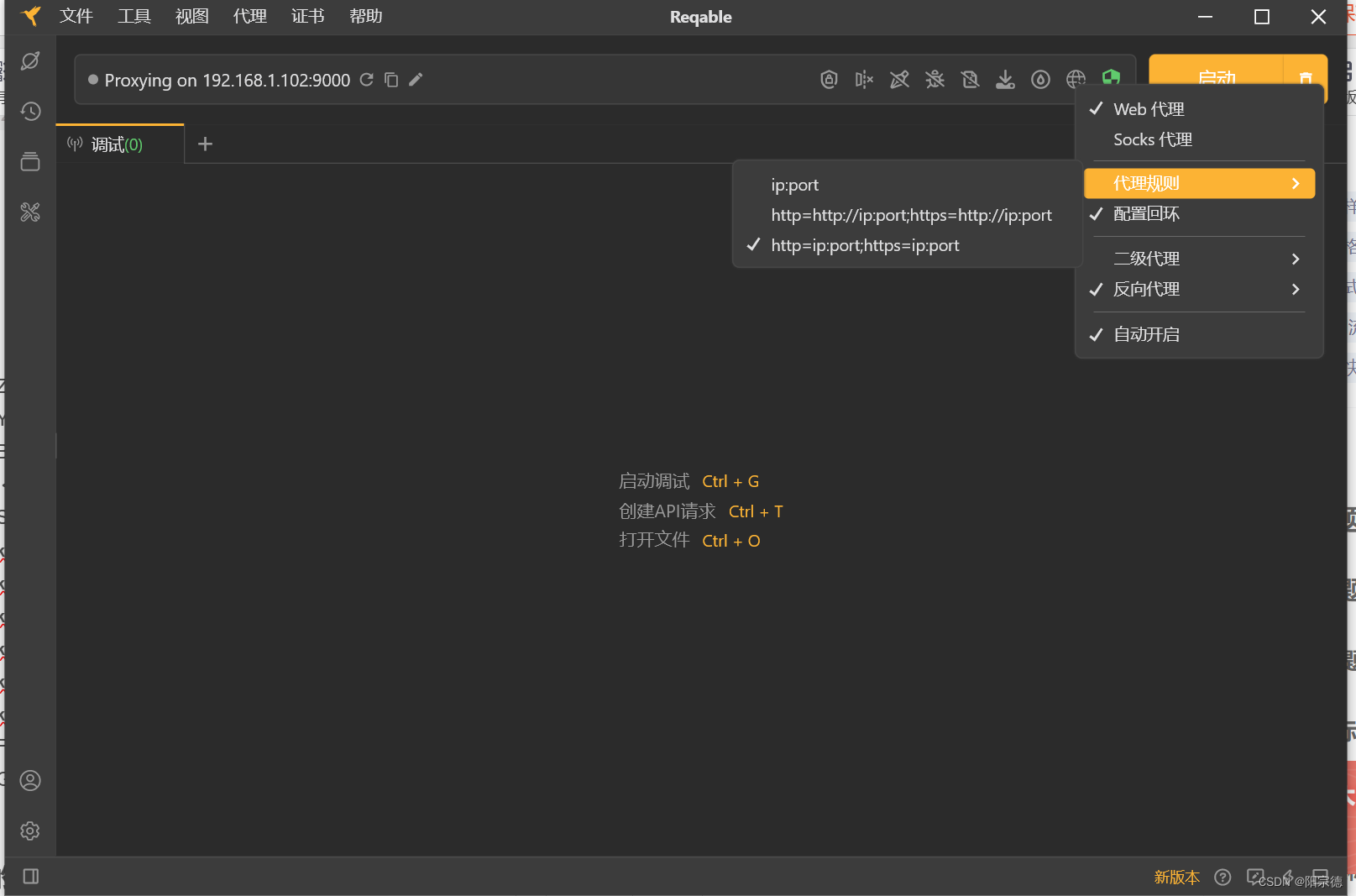Open the 帮助 menu
This screenshot has height=896, width=1356.
[366, 16]
